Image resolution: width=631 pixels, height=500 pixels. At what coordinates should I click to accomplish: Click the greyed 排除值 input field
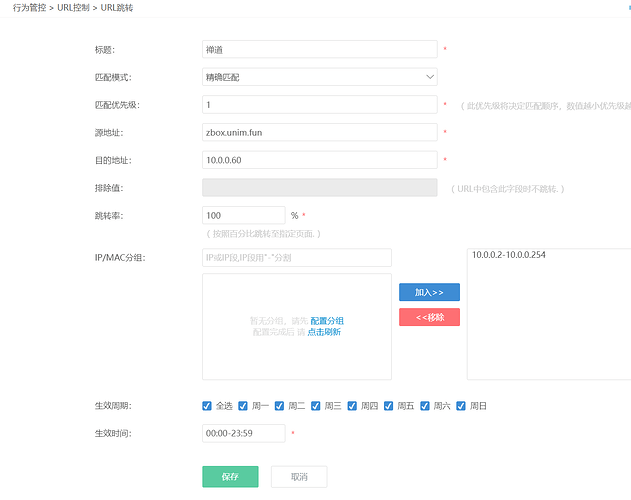[x=320, y=188]
